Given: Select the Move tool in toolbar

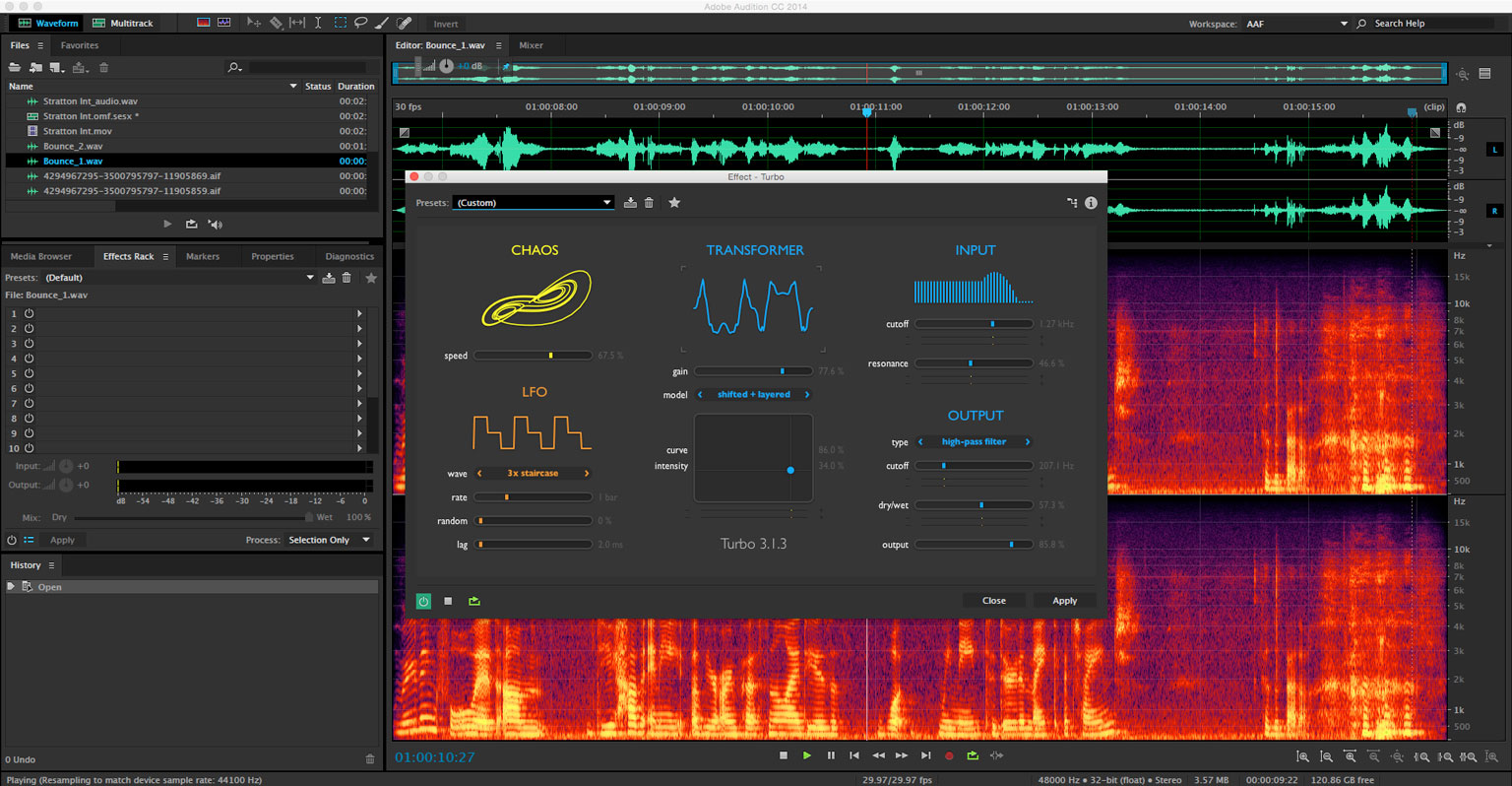Looking at the screenshot, I should pos(254,23).
